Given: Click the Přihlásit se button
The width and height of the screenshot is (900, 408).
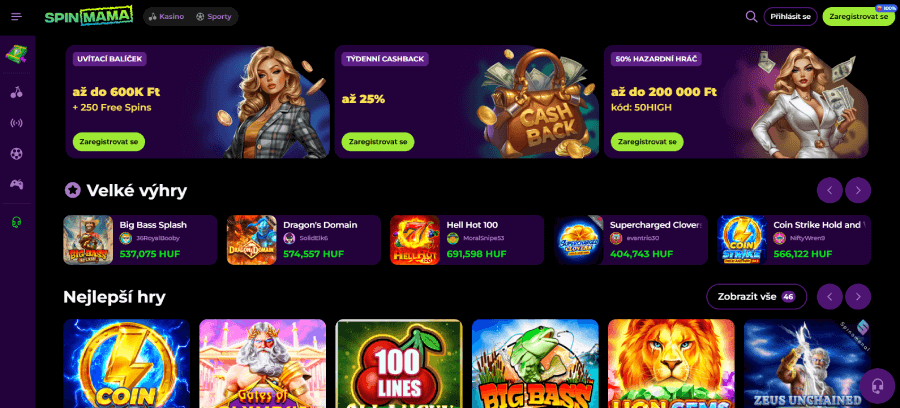Looking at the screenshot, I should tap(790, 17).
